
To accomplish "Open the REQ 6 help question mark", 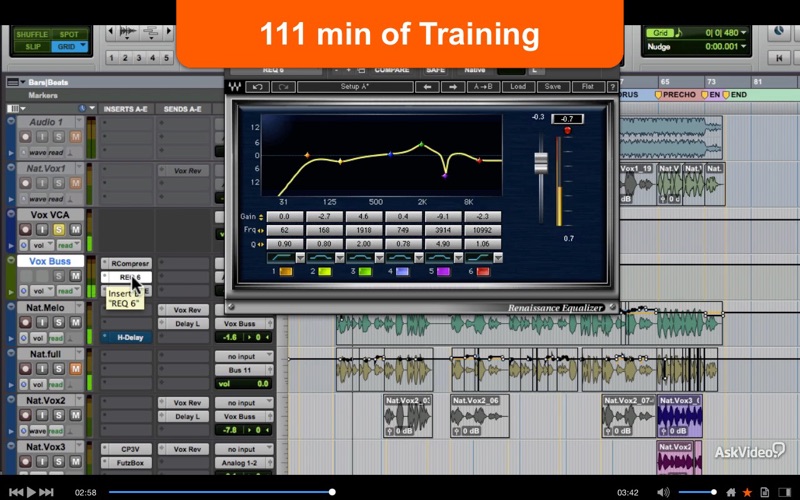I will (612, 87).
